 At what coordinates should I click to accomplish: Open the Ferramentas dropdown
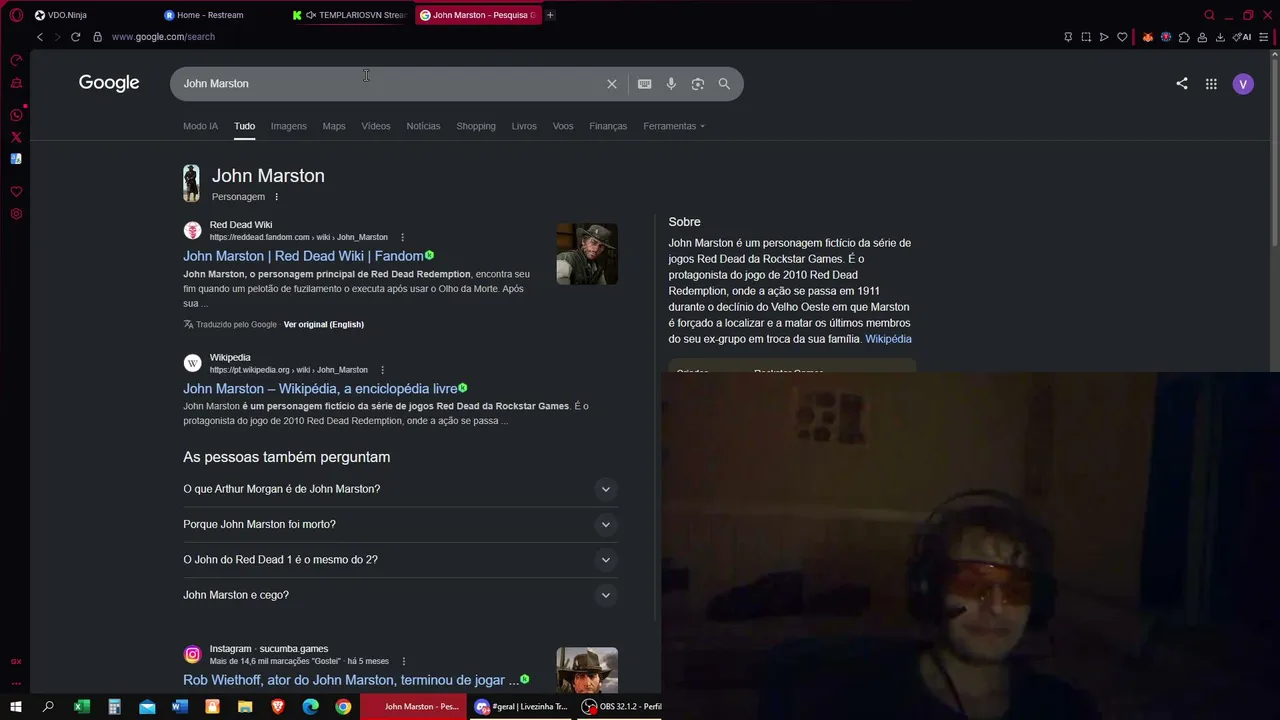tap(674, 126)
